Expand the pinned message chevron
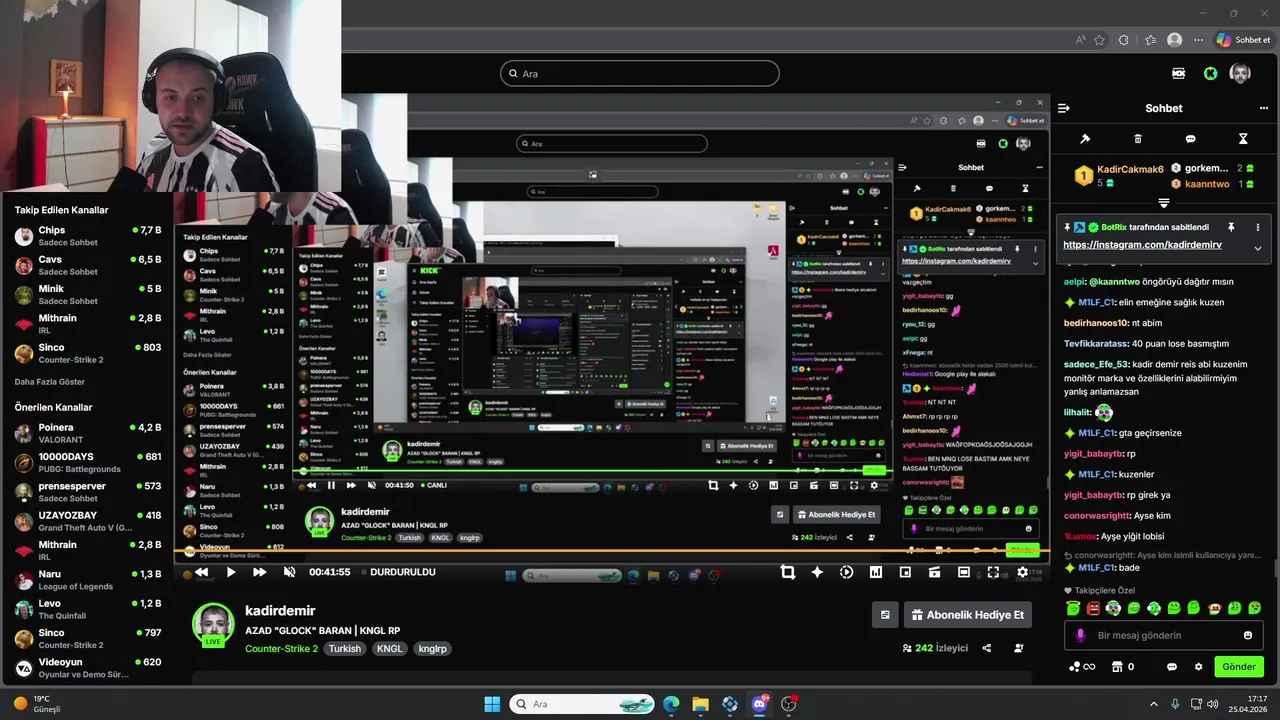The height and width of the screenshot is (720, 1280). (x=1258, y=248)
